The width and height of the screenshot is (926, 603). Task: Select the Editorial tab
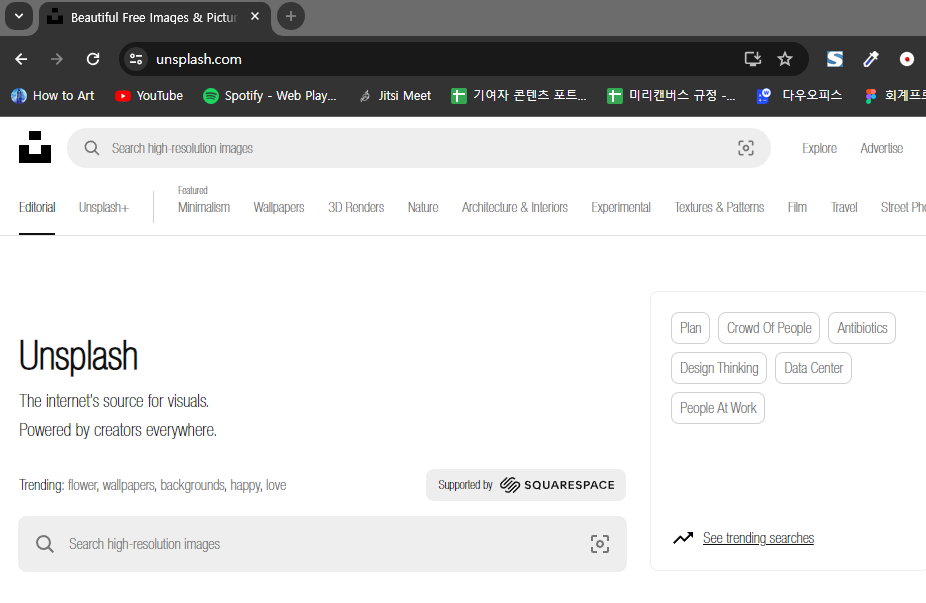37,207
